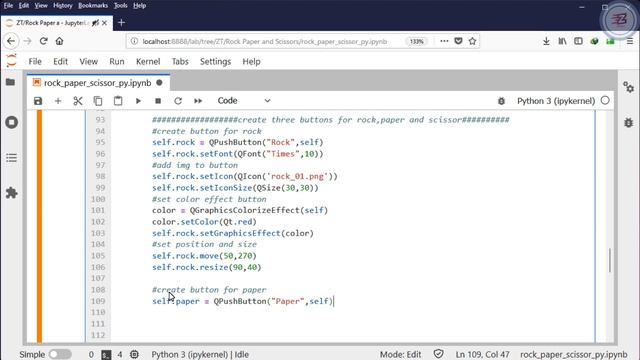640x360 pixels.
Task: Select the rock_paper_scissor_py.ipynb notebook tab
Action: point(98,83)
